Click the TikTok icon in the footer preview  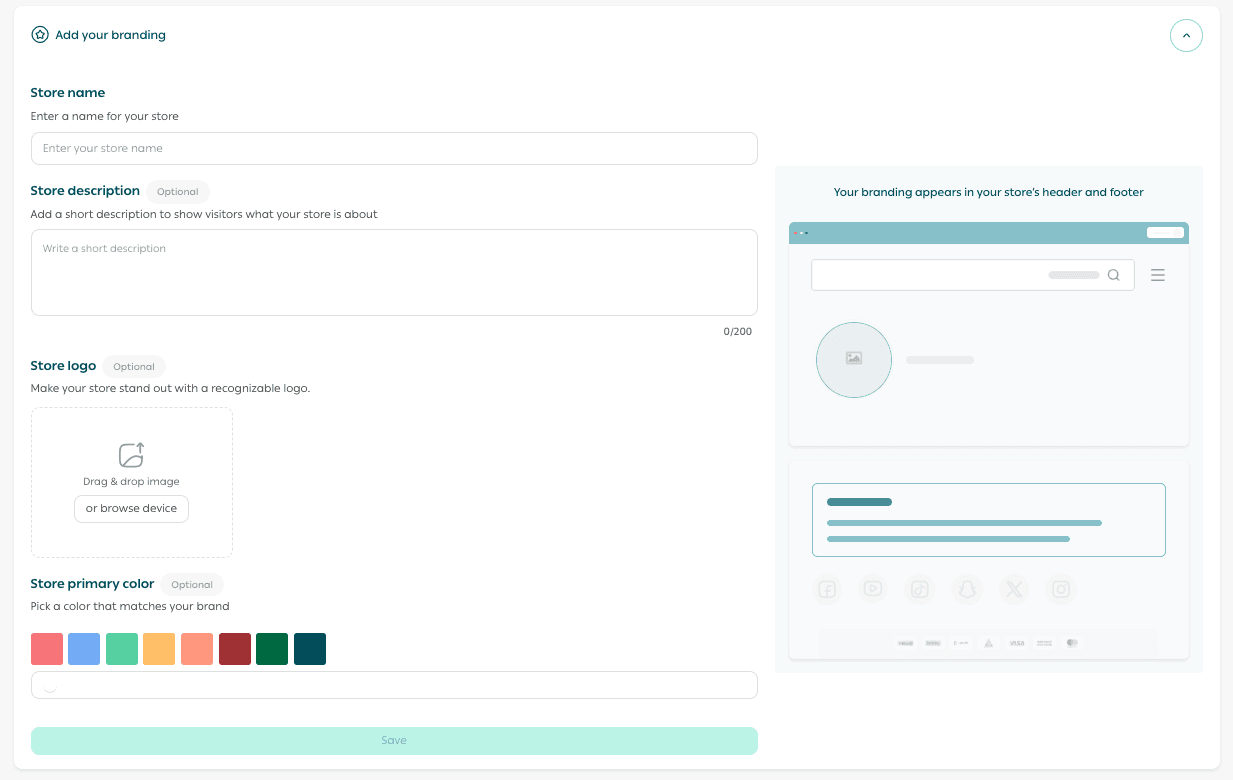pyautogui.click(x=920, y=590)
